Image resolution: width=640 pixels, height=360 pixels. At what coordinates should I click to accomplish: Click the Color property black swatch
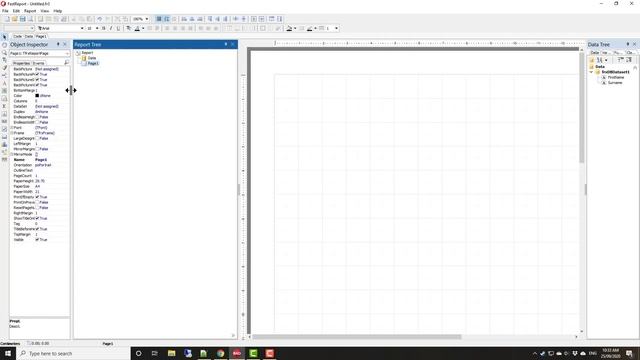point(37,96)
